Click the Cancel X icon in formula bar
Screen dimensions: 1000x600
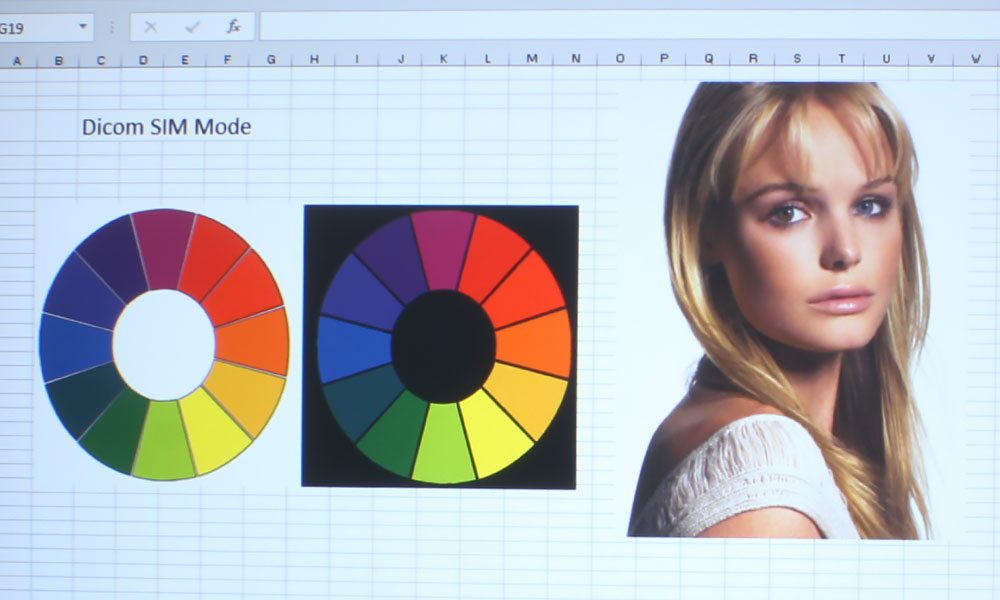point(151,27)
